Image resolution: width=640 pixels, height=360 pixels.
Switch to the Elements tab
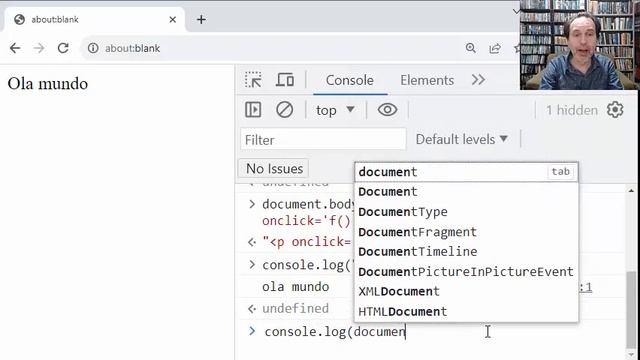pyautogui.click(x=427, y=80)
